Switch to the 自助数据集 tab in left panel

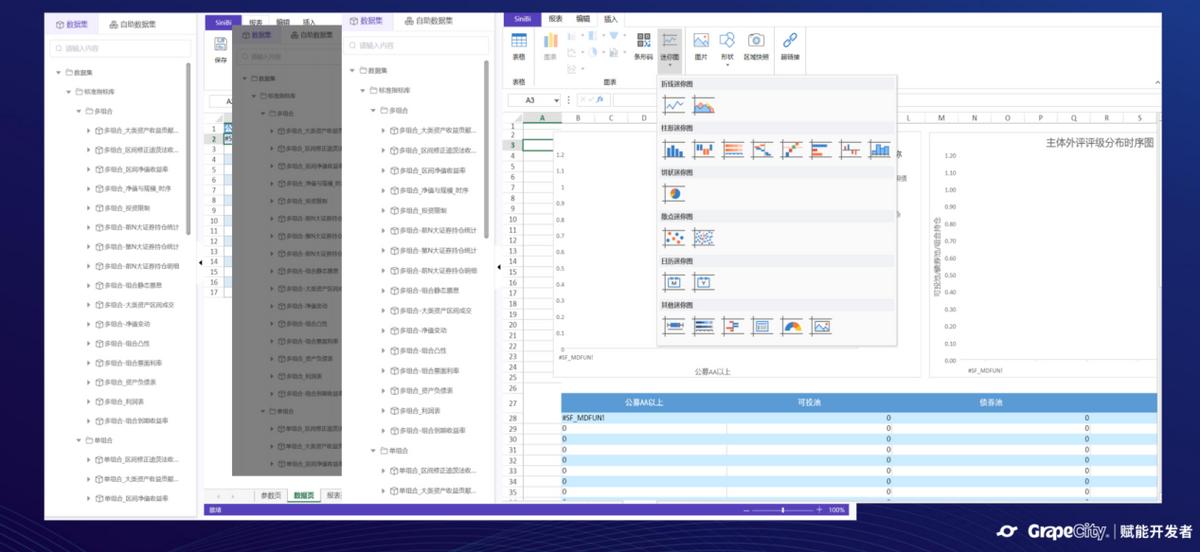133,23
